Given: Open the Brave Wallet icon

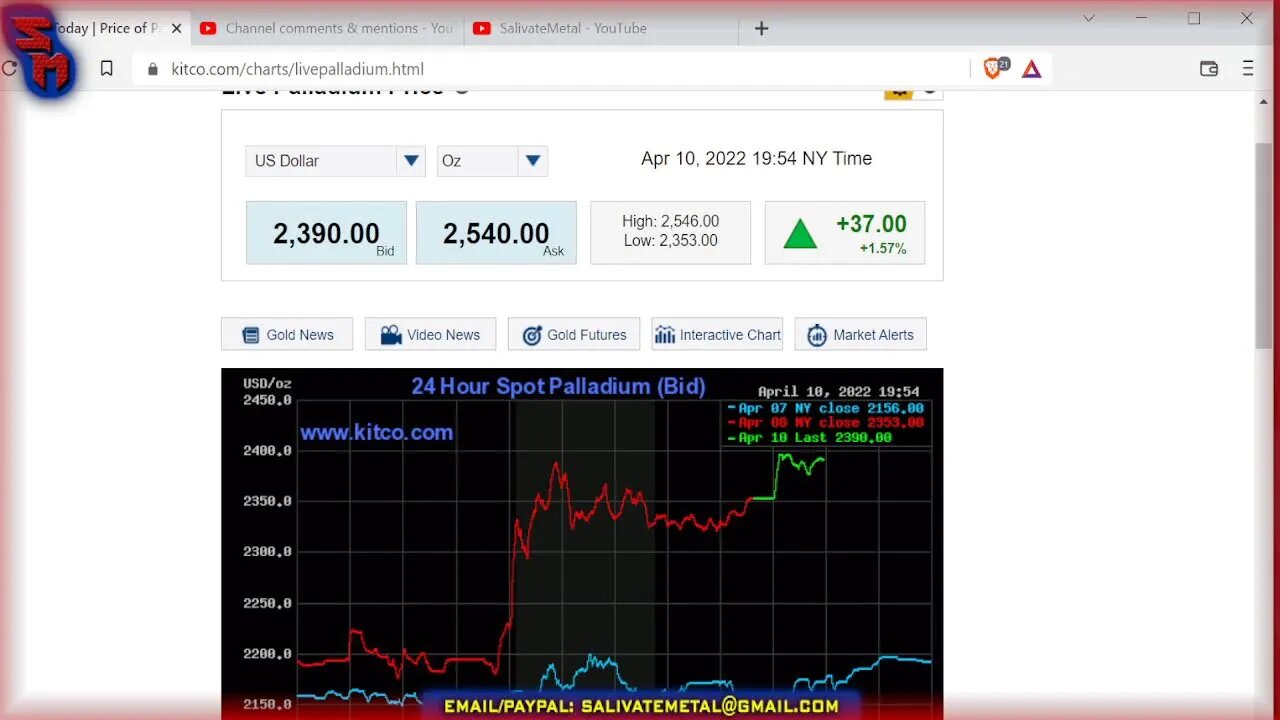Looking at the screenshot, I should pos(1209,69).
